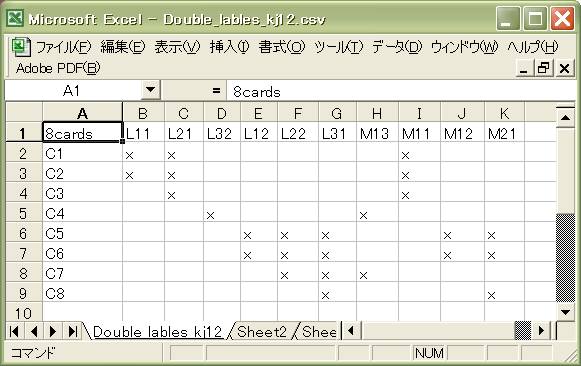Open the ファイル(F) menu
Viewport: 581px width, 366px height.
pyautogui.click(x=63, y=47)
